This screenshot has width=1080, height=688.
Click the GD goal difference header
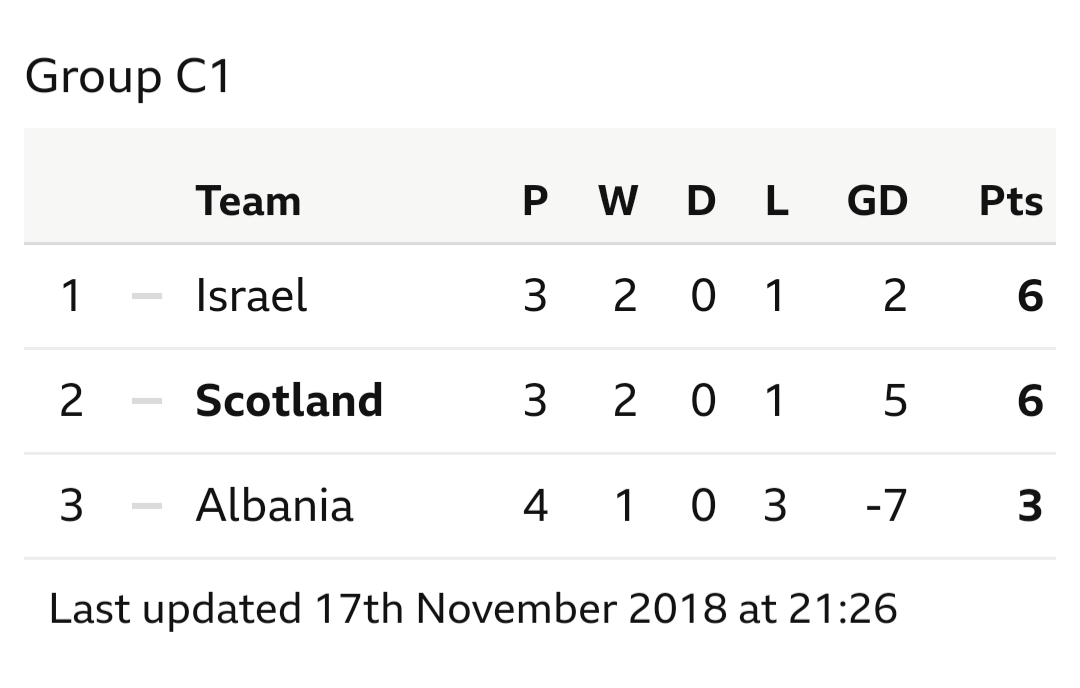click(x=877, y=201)
